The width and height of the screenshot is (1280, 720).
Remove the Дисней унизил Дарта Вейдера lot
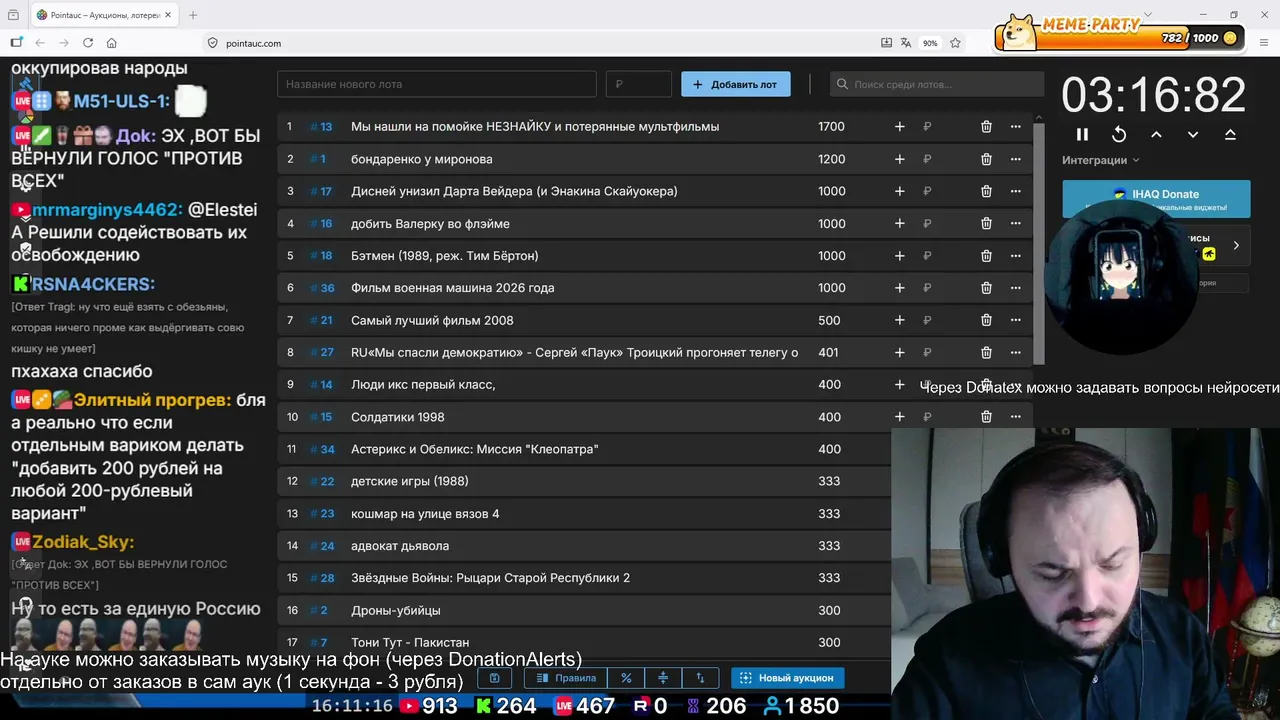click(x=986, y=191)
